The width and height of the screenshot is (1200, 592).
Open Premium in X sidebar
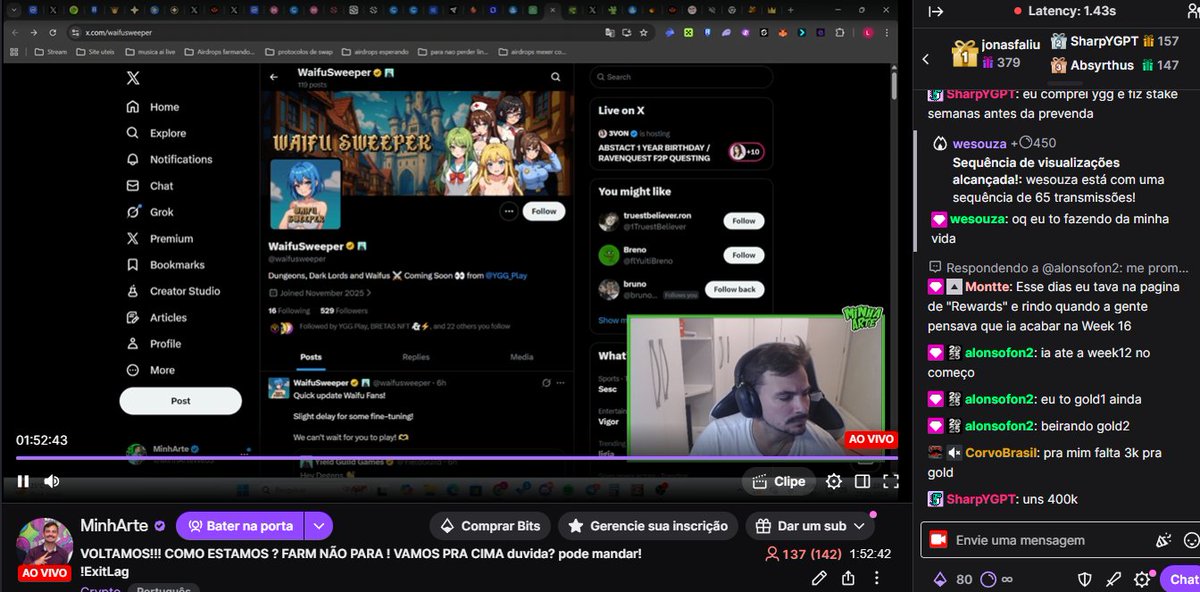pyautogui.click(x=159, y=239)
